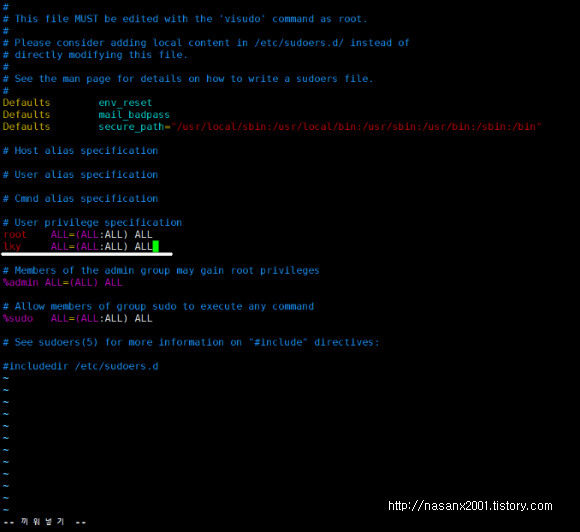Viewport: 580px width, 532px height.
Task: Click the red secure_path directory string
Action: pyautogui.click(x=356, y=127)
